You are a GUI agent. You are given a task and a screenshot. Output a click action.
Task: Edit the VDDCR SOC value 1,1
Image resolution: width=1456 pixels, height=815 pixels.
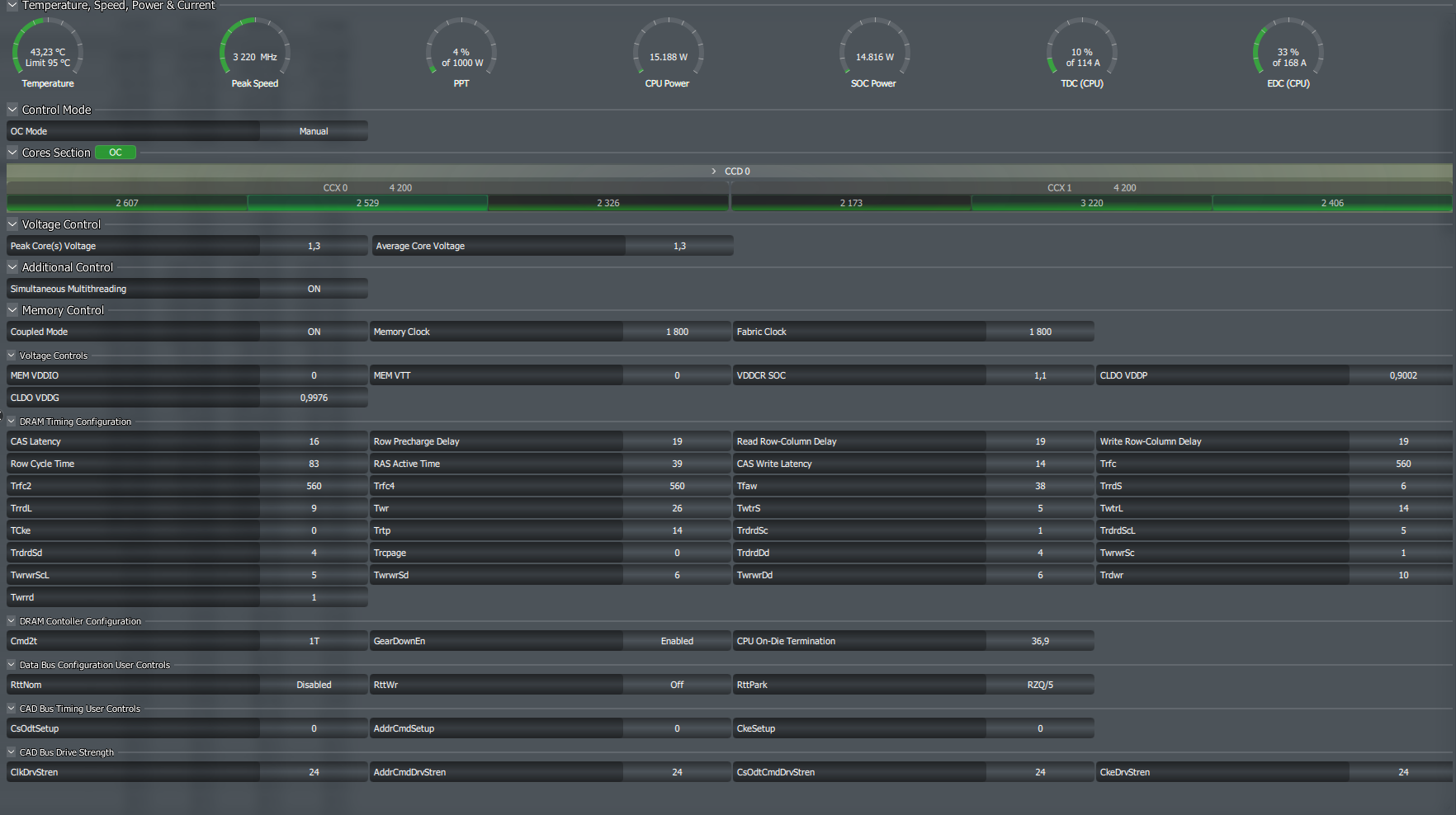[1040, 375]
